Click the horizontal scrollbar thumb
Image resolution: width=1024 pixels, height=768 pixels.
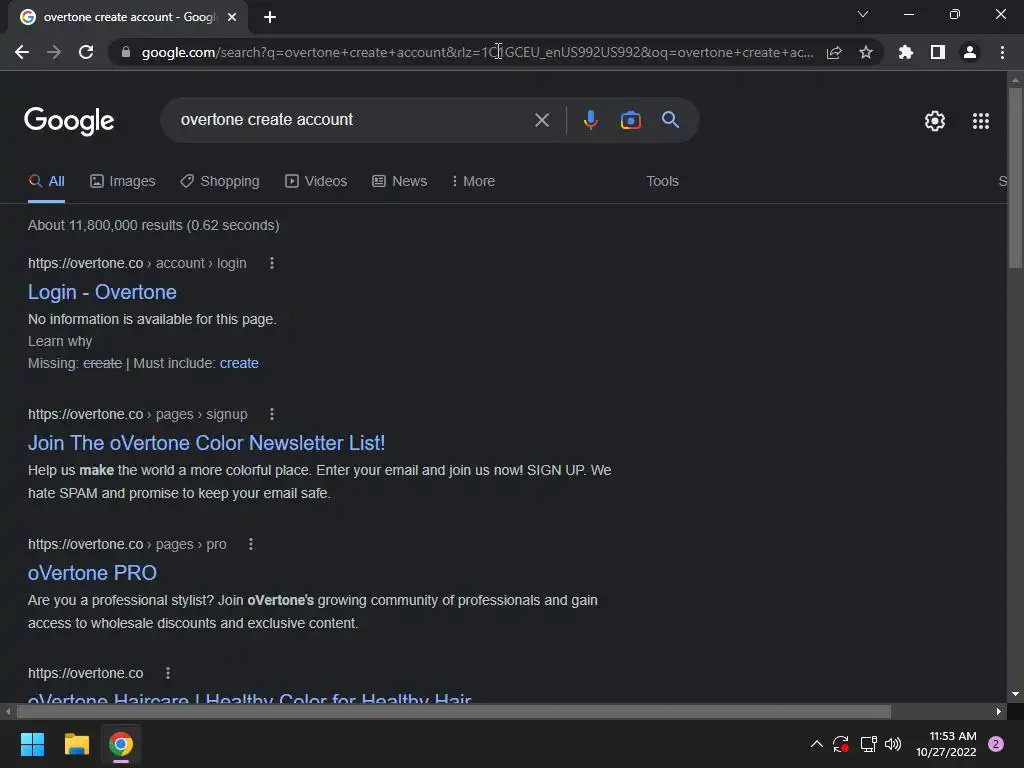coord(454,711)
